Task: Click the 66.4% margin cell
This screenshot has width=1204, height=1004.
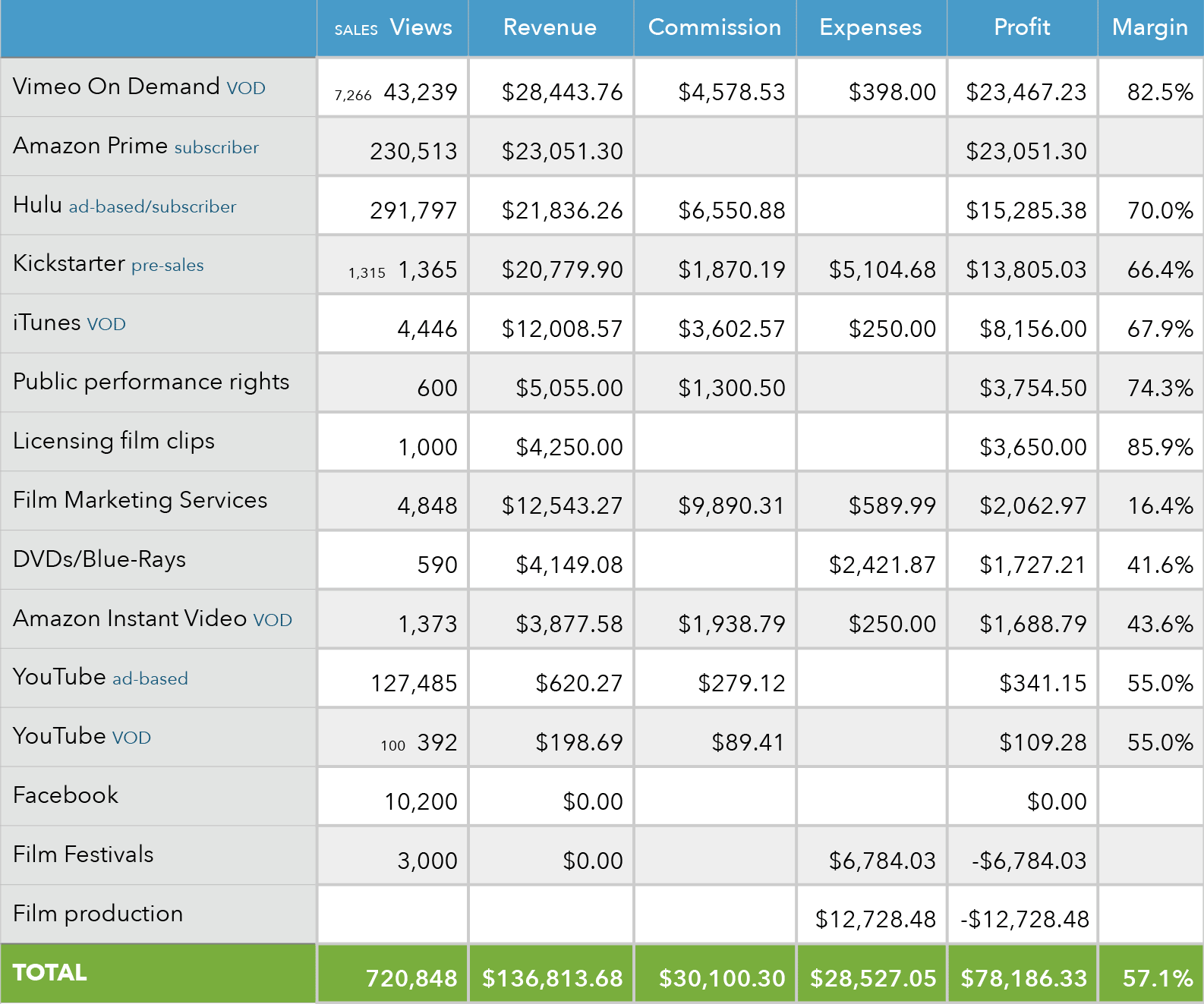Action: coord(1151,265)
